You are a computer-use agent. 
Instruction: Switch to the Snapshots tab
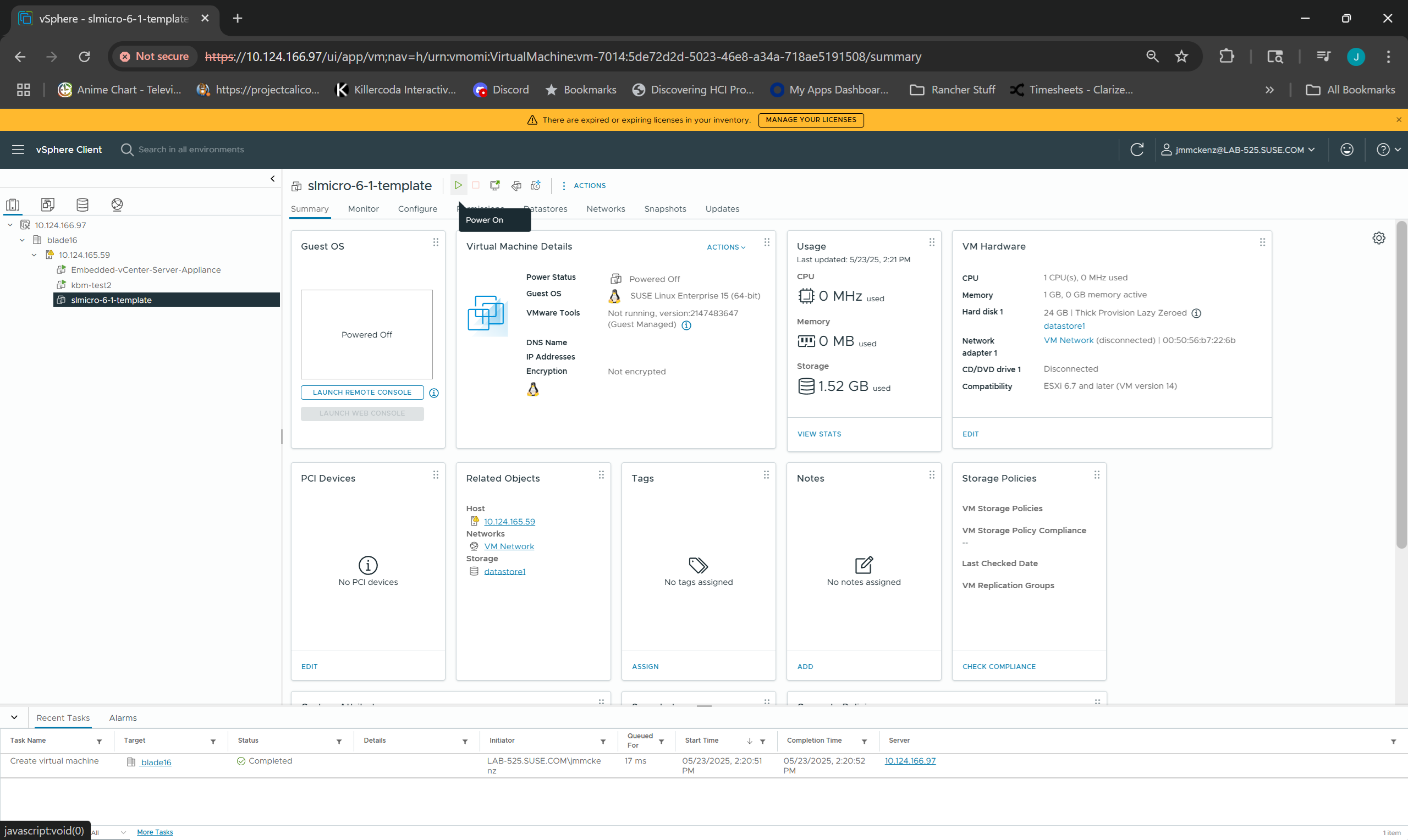pos(664,209)
